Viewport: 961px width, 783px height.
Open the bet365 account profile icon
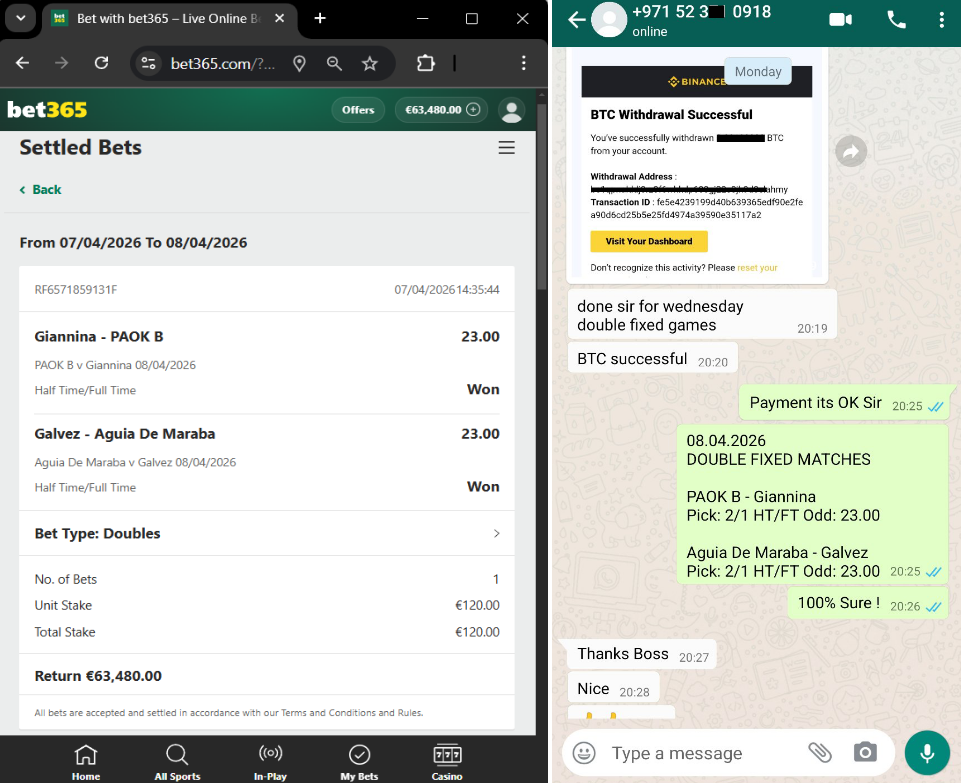(x=512, y=110)
